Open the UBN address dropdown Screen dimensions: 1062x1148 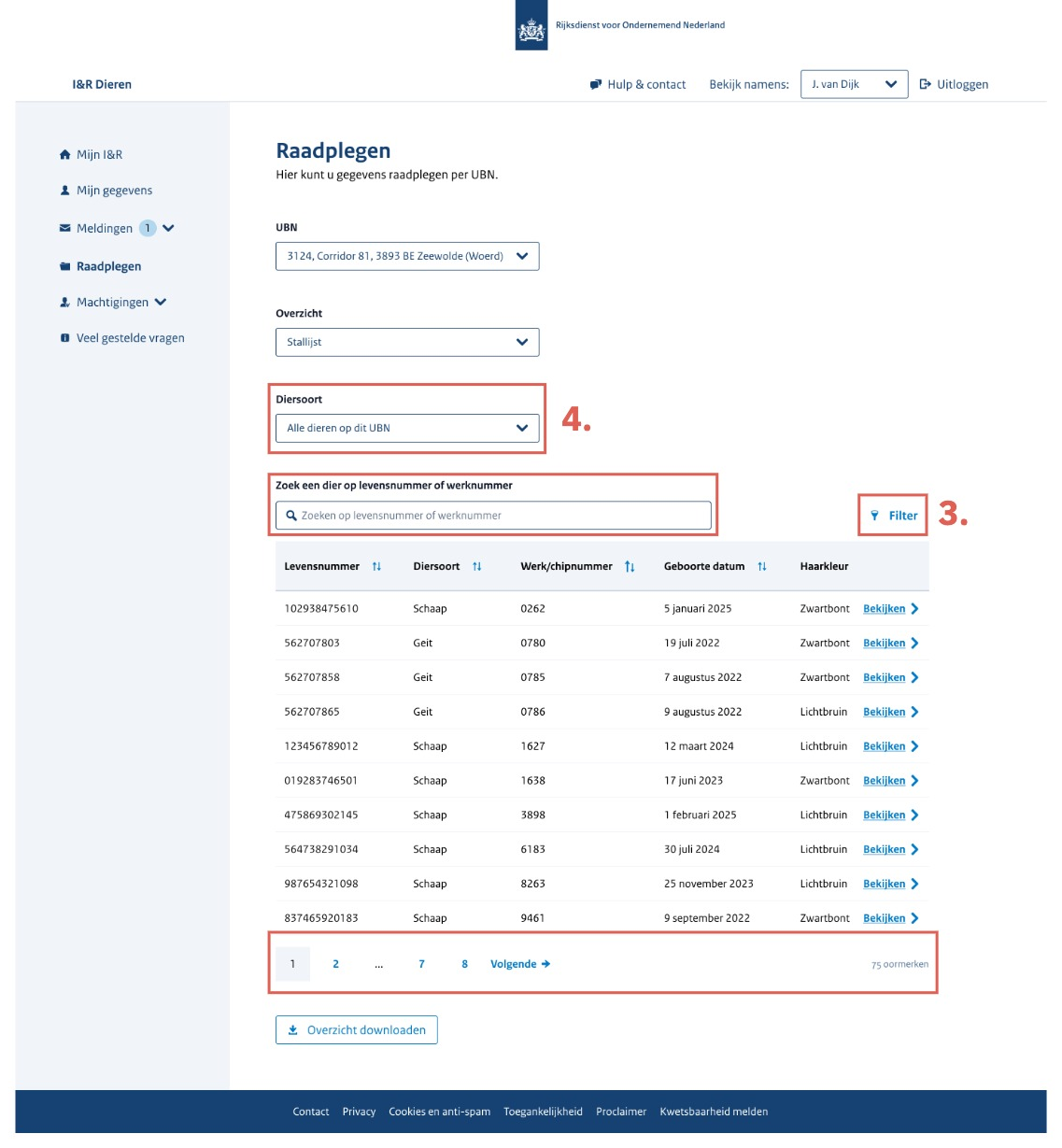click(407, 256)
